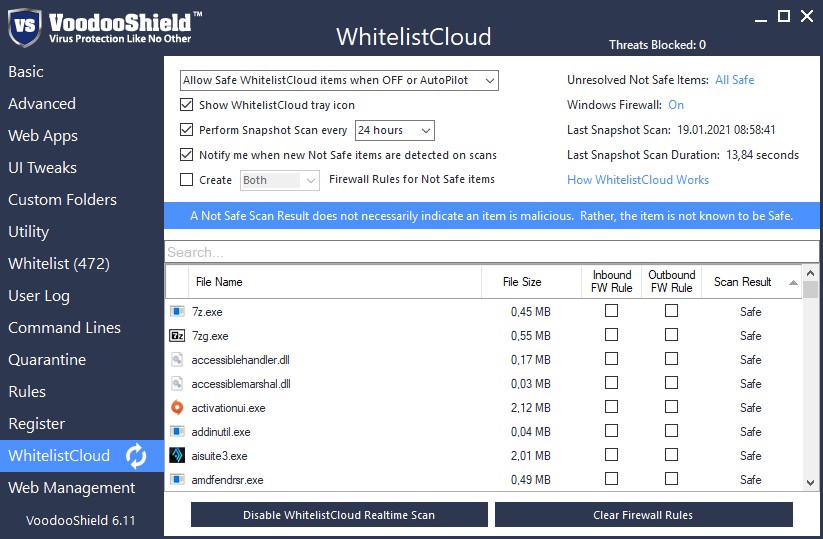Minimize the VoodooShield window

coord(761,20)
